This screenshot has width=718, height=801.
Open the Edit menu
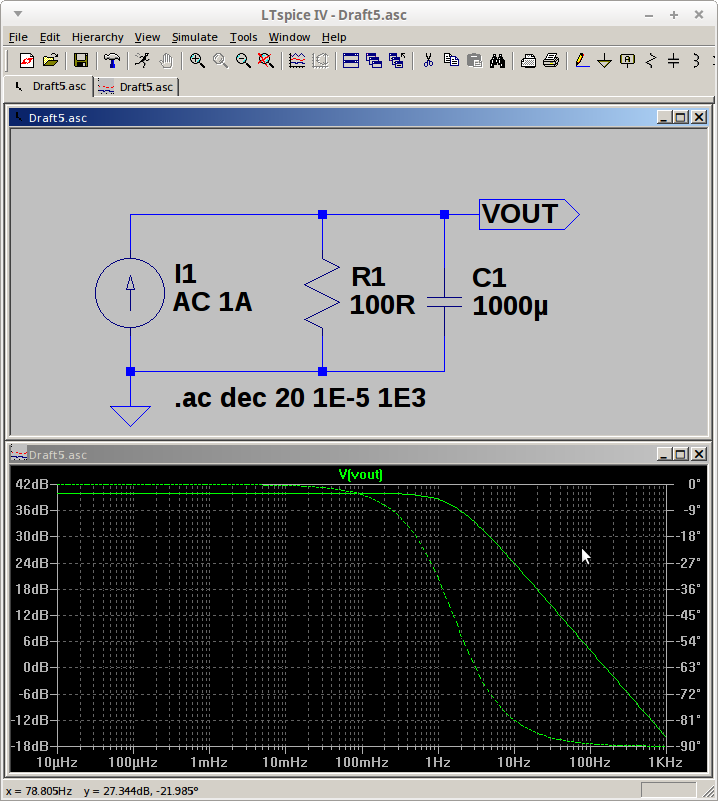click(x=50, y=37)
